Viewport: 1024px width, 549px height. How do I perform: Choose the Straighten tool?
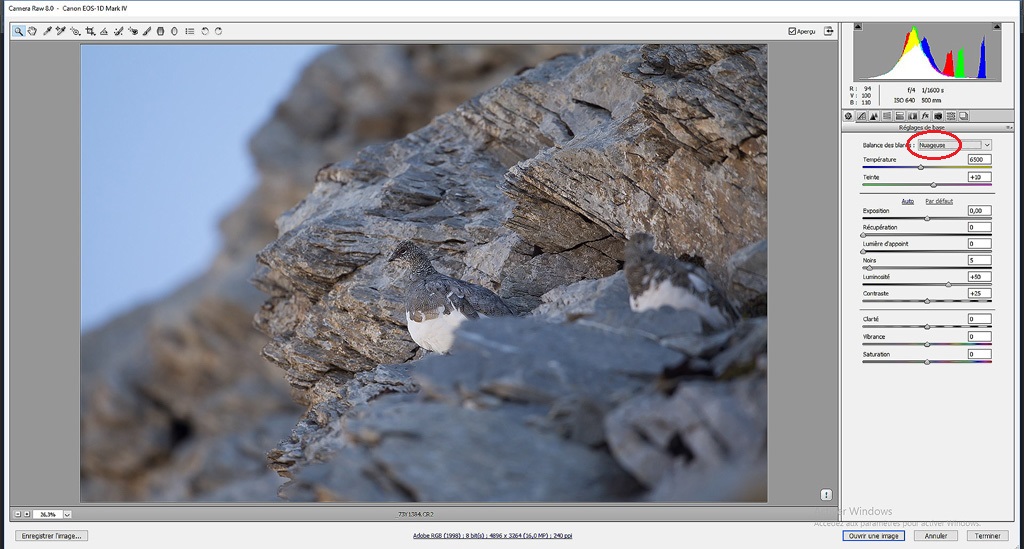click(104, 31)
